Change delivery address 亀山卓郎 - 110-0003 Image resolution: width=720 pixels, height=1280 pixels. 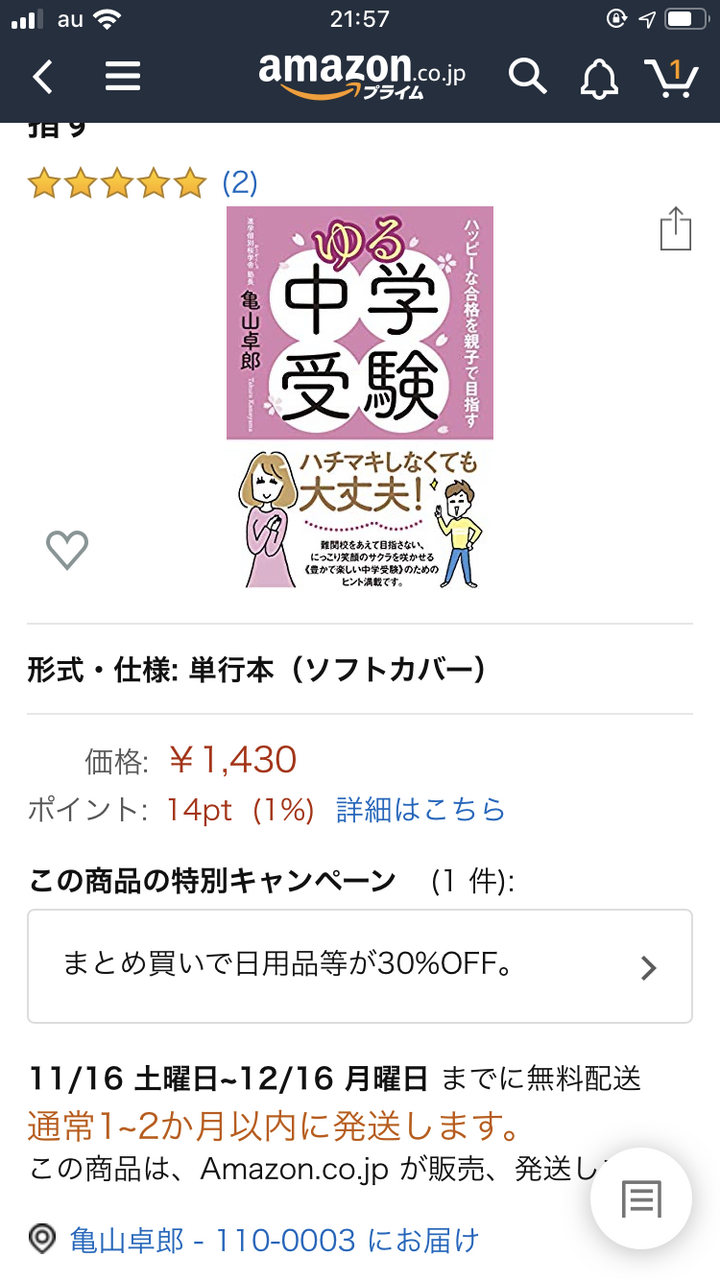(x=274, y=1241)
